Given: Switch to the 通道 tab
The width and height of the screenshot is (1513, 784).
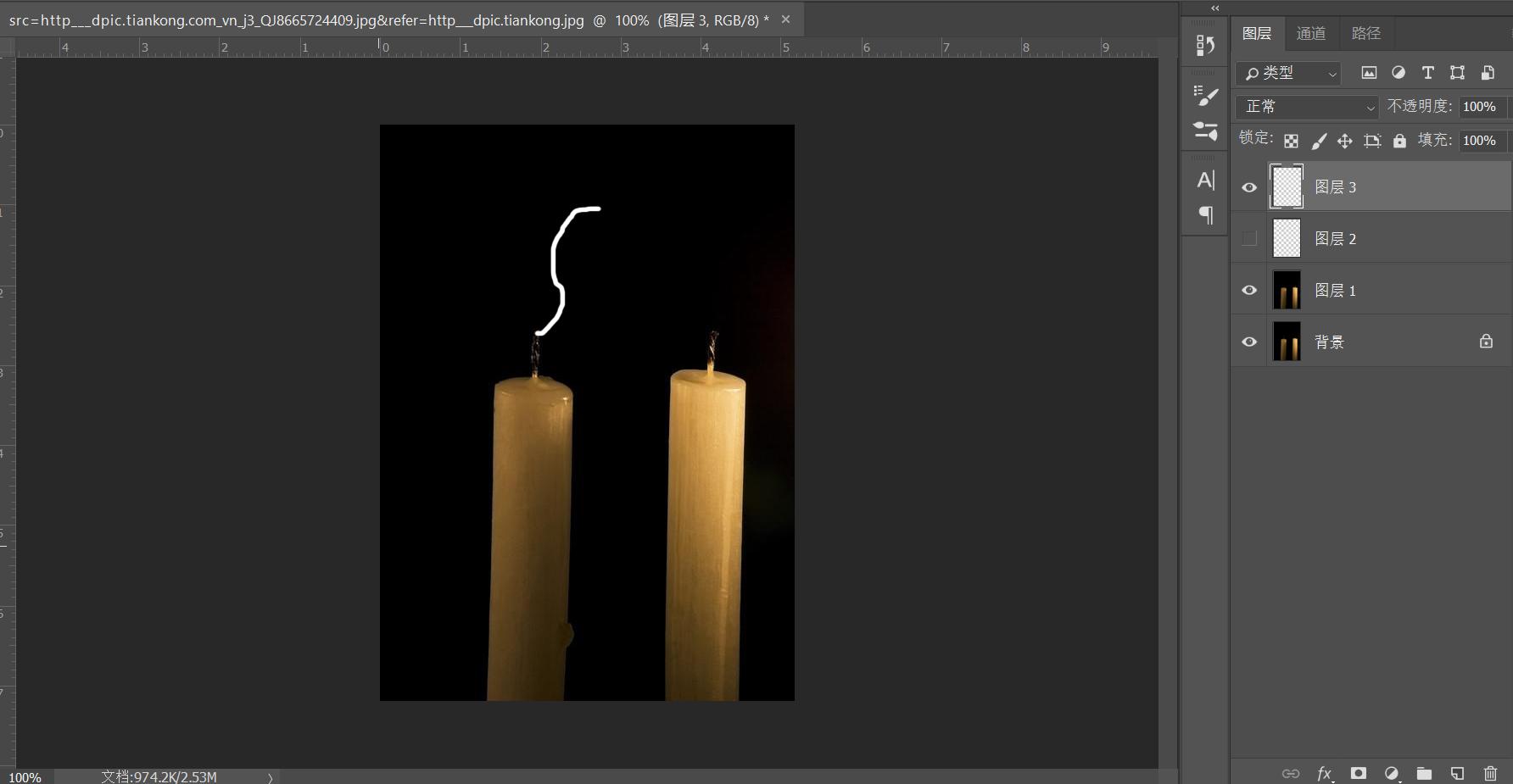Looking at the screenshot, I should (x=1310, y=33).
